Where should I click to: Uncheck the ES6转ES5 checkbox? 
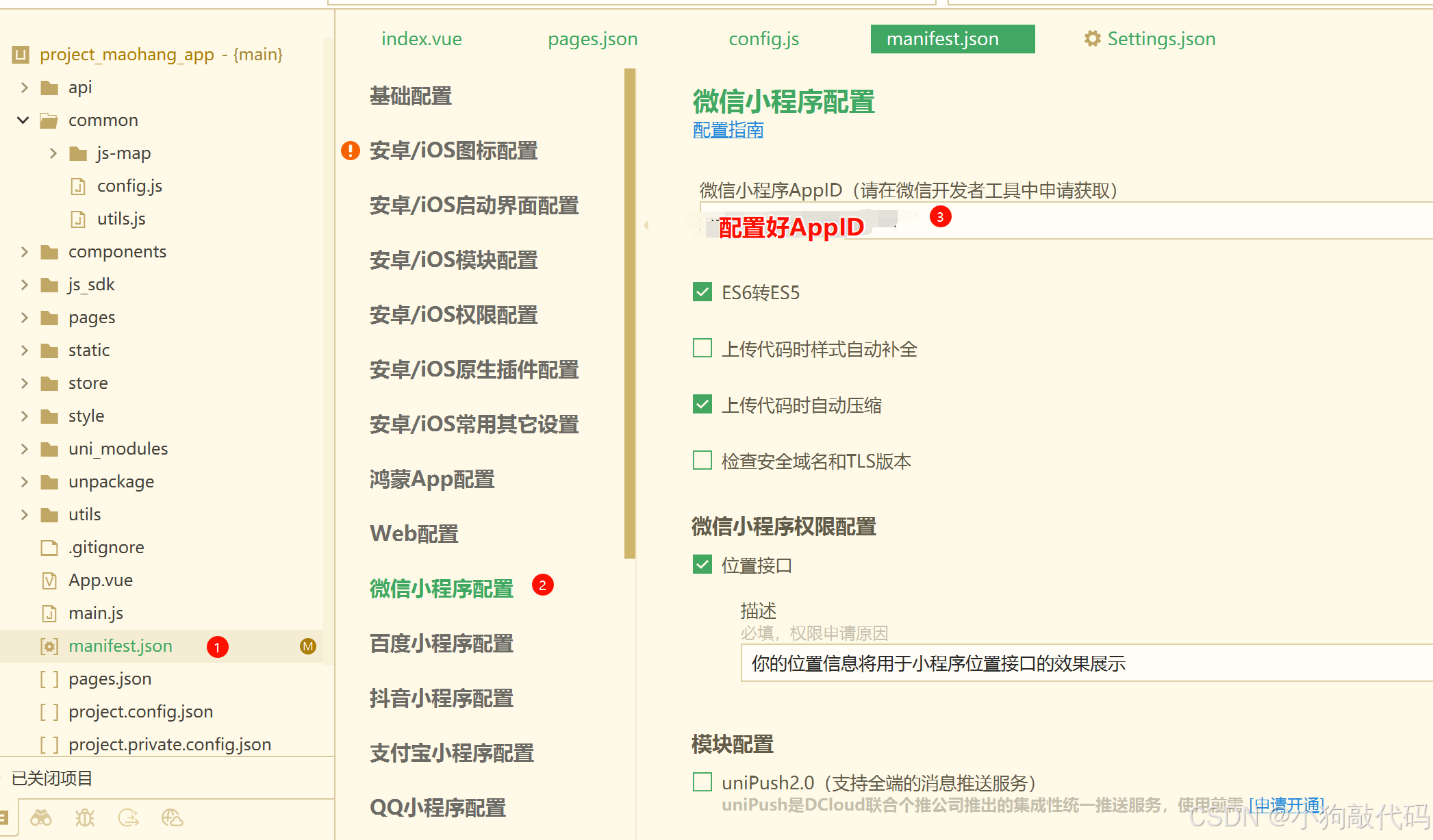coord(702,292)
